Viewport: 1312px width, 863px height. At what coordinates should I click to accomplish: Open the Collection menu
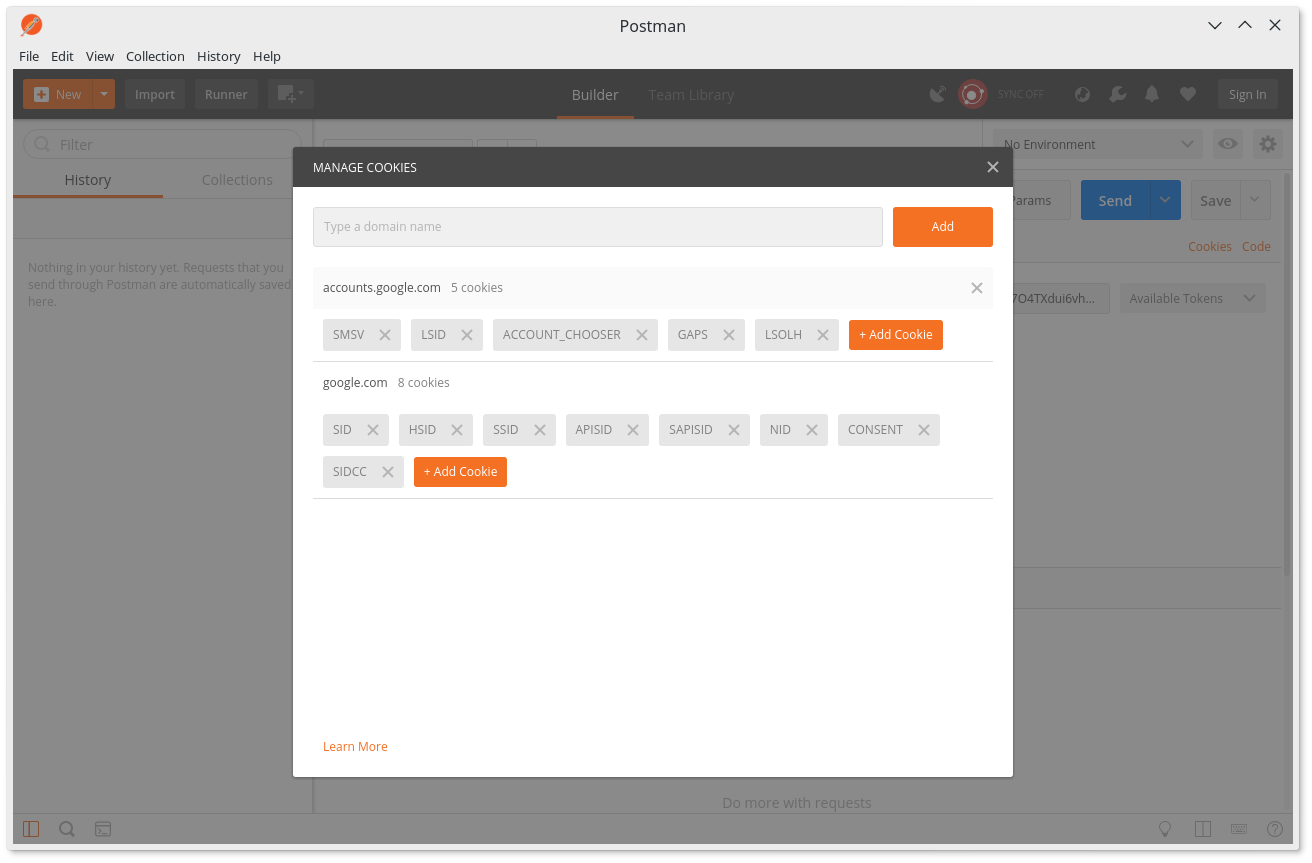coord(155,57)
